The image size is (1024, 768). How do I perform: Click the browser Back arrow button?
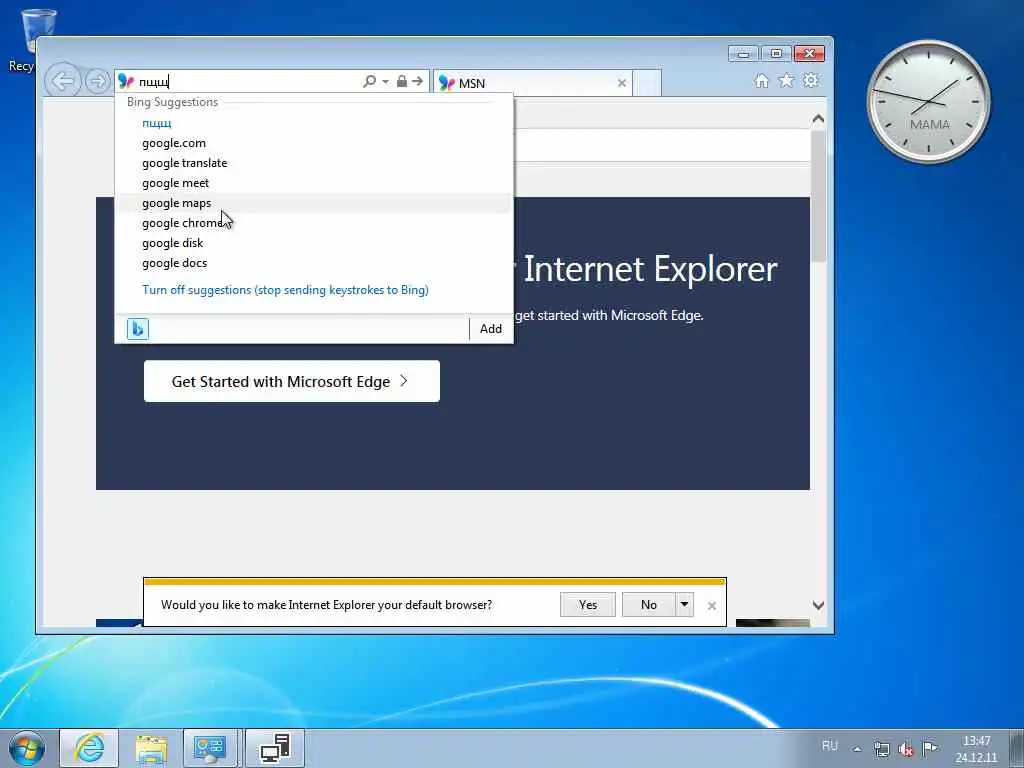click(63, 82)
